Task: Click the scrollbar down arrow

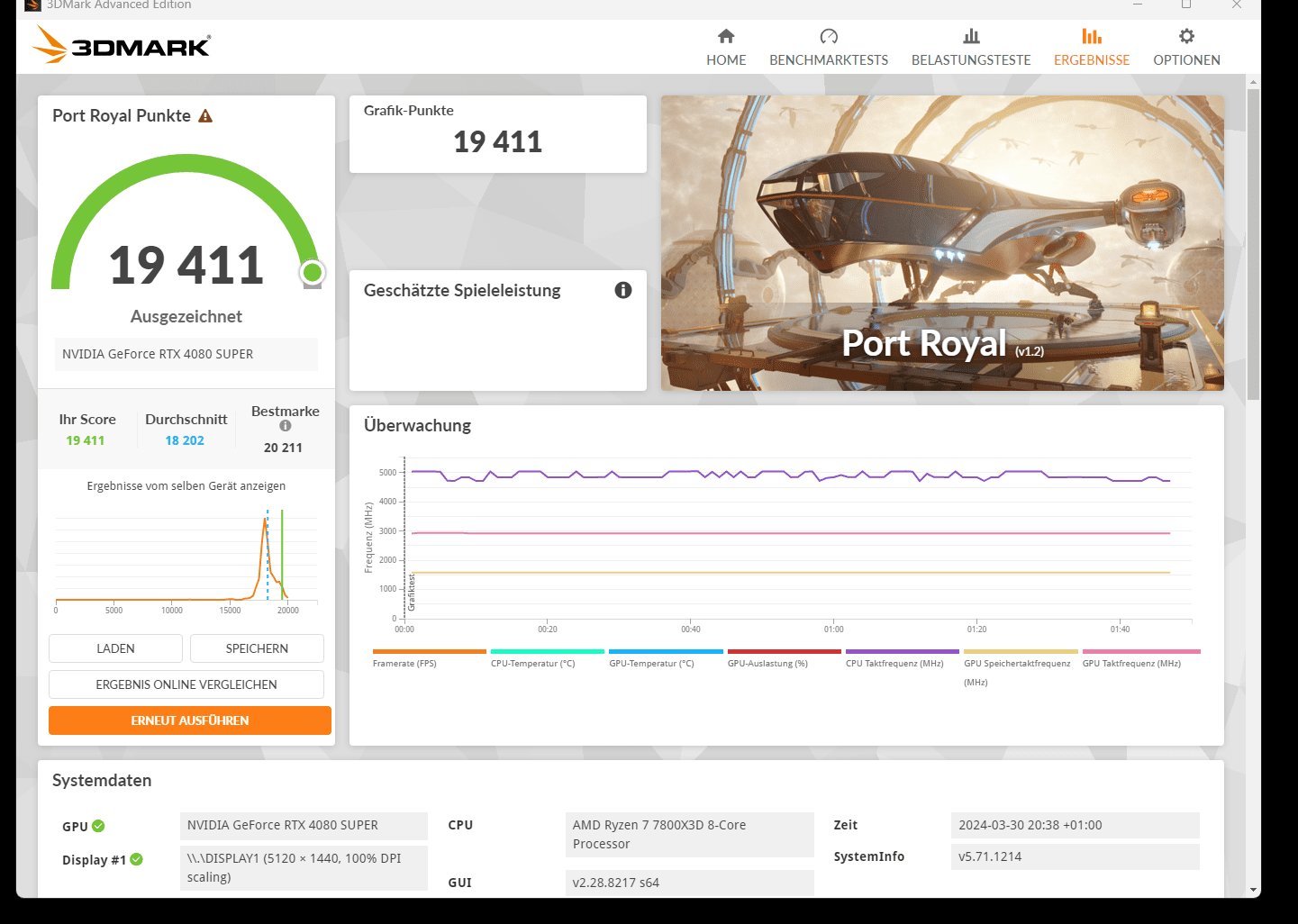Action: (x=1253, y=890)
